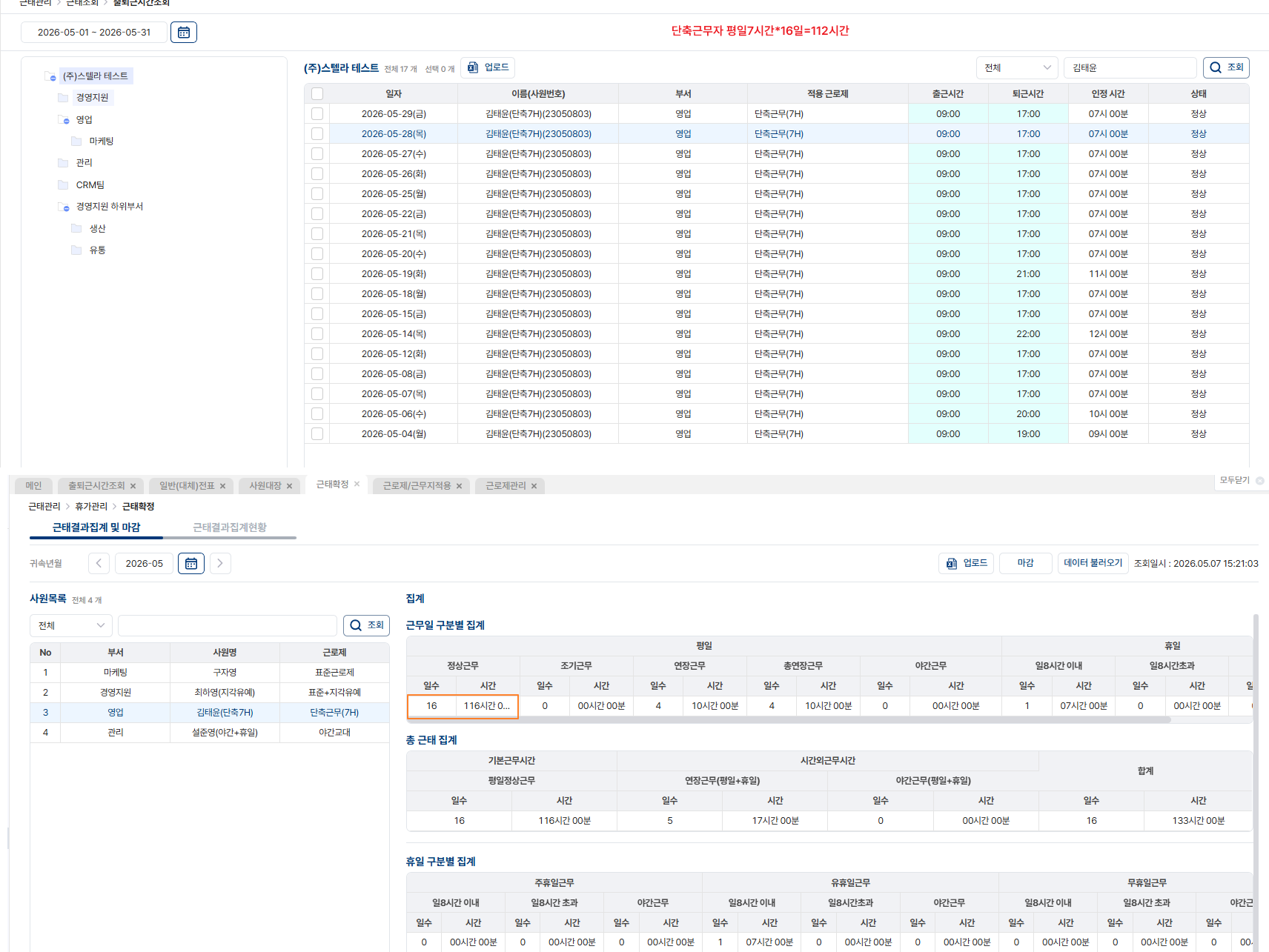Switch to the 근태결과집계현황 tab
The width and height of the screenshot is (1269, 952).
[230, 527]
